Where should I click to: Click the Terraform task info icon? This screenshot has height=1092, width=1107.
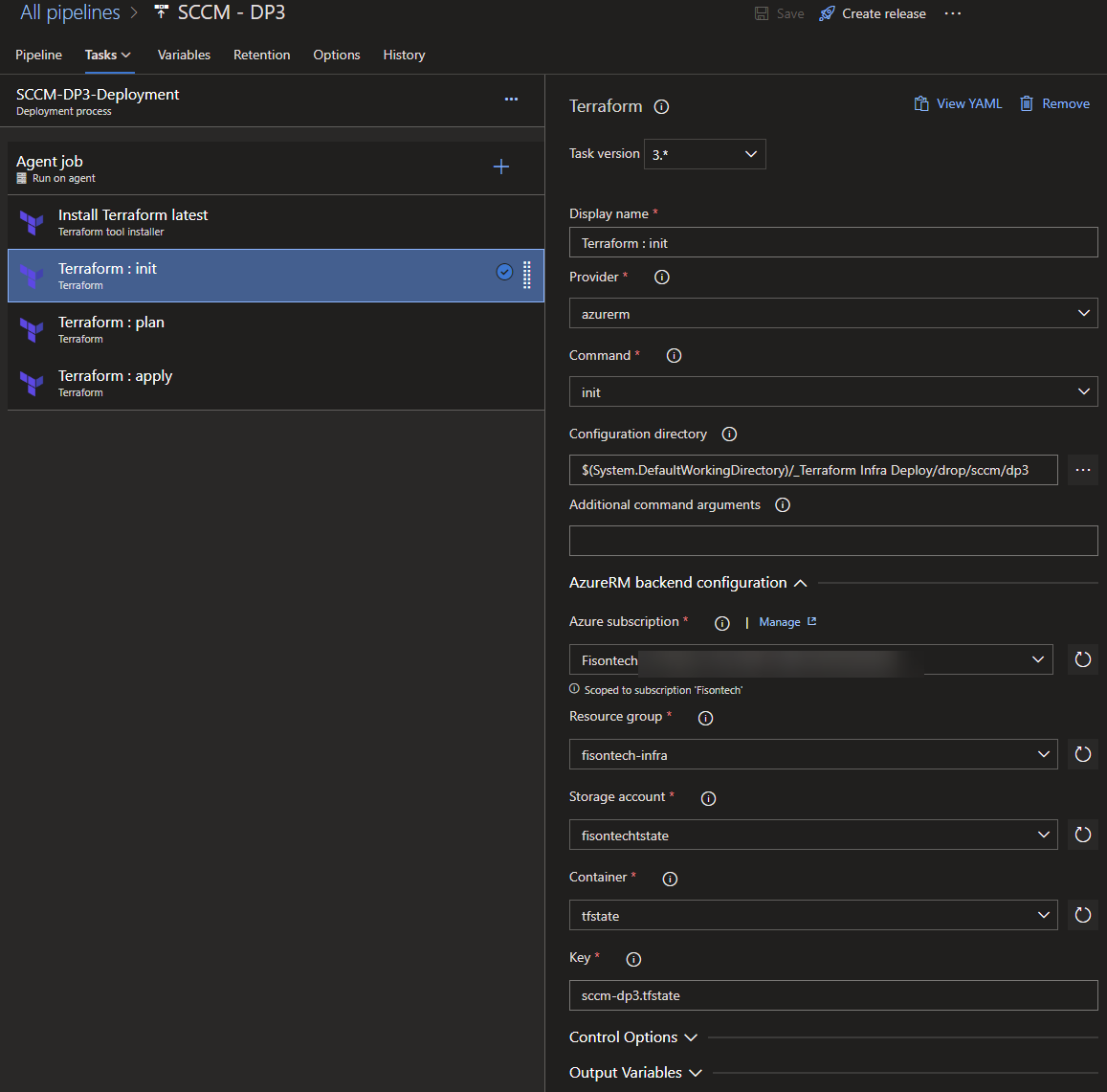pyautogui.click(x=661, y=106)
